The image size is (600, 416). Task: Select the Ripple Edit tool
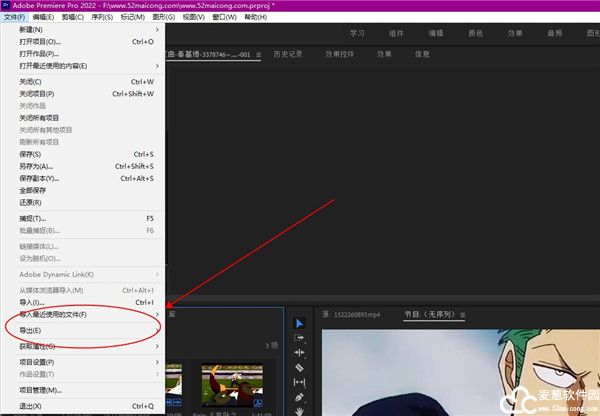[x=299, y=353]
